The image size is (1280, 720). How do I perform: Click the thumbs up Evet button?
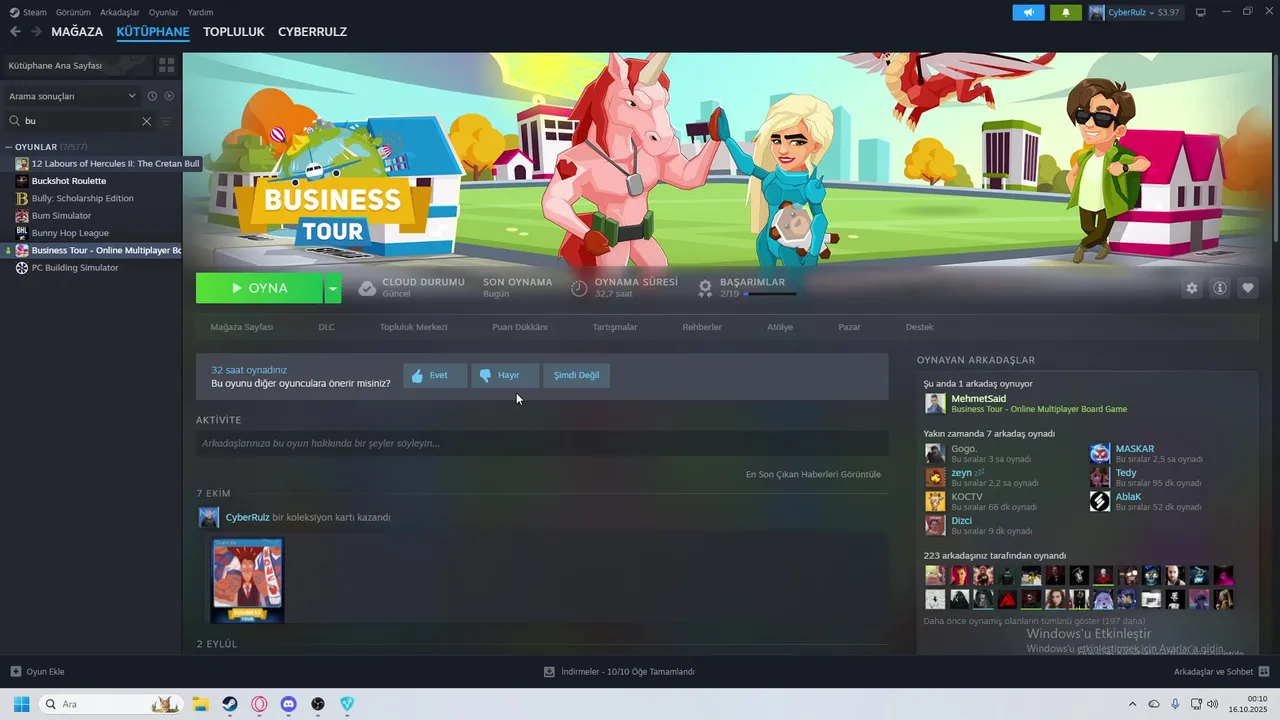pyautogui.click(x=435, y=376)
